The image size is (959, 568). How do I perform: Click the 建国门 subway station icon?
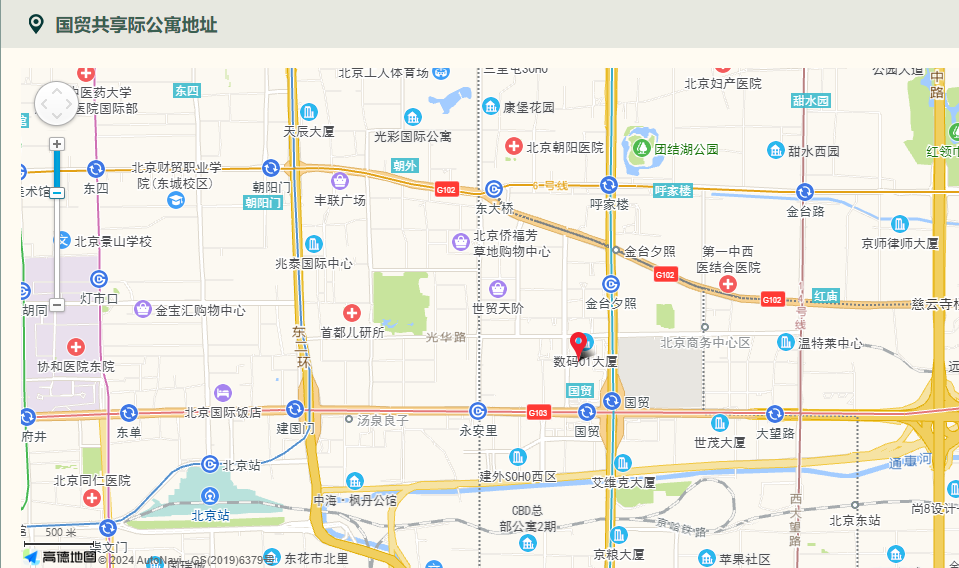(295, 408)
